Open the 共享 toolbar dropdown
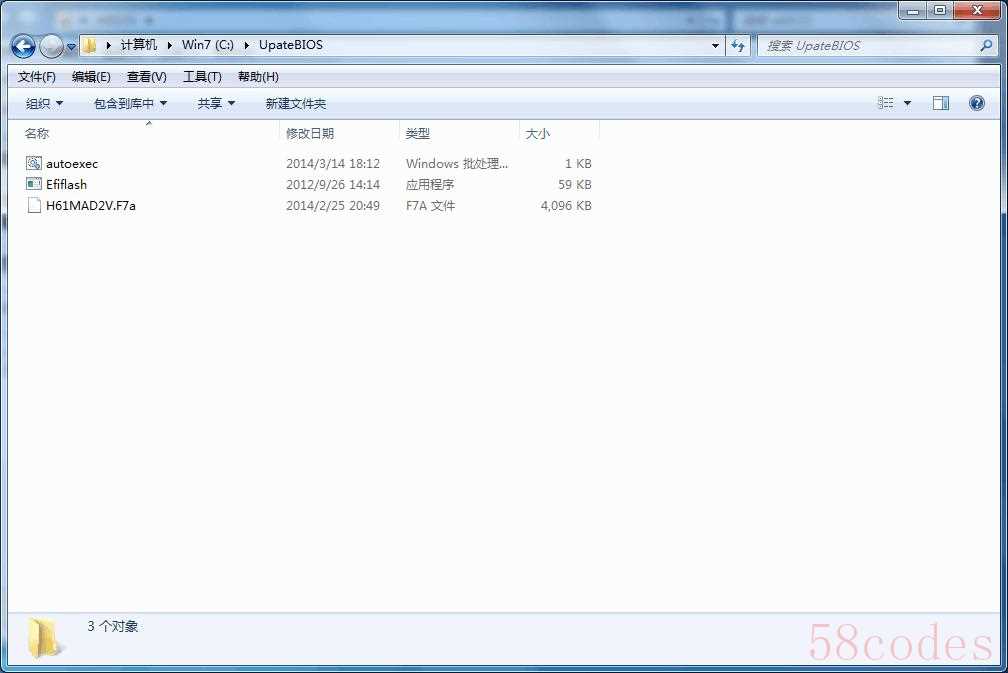Image resolution: width=1008 pixels, height=673 pixels. (216, 103)
